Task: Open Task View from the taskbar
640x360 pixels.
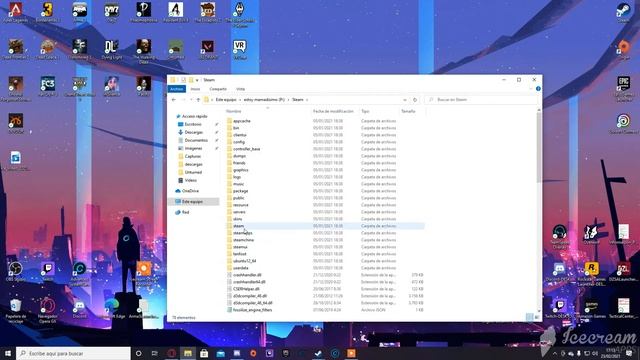Action: click(155, 353)
